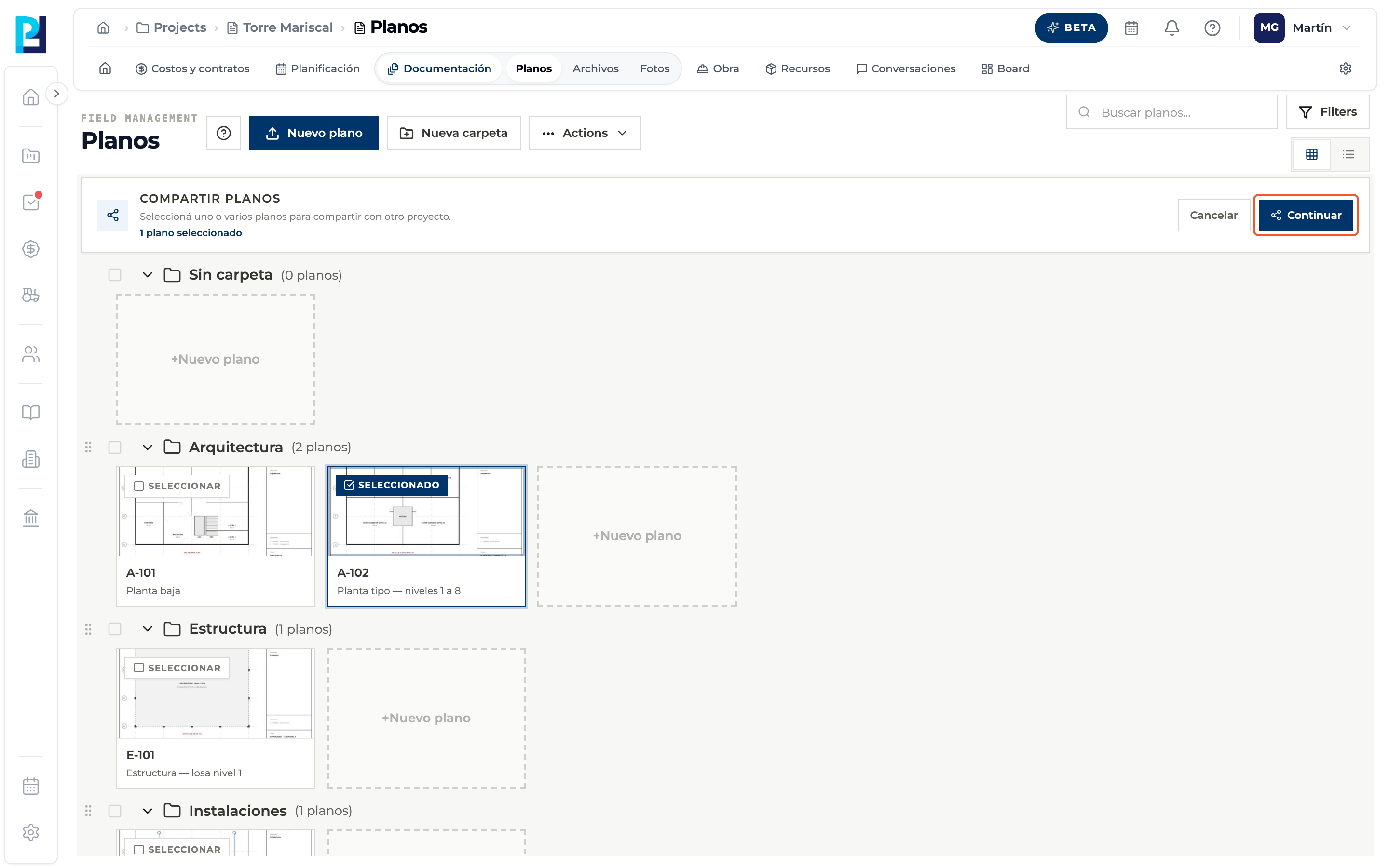This screenshot has width=1389, height=868.
Task: Open sidebar settings gear
Action: coord(31,832)
